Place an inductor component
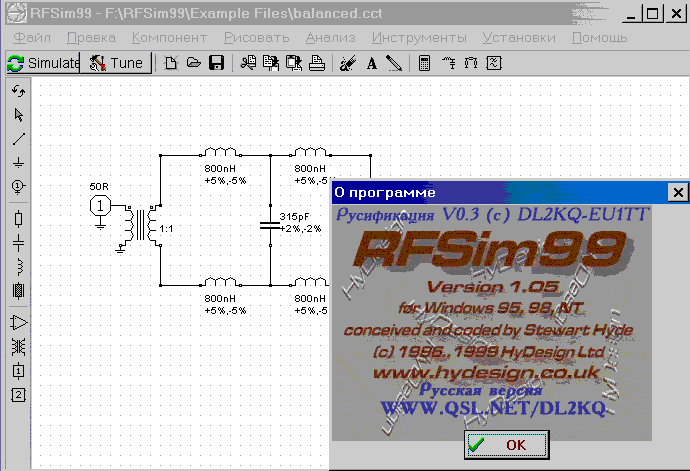This screenshot has width=690, height=471. click(18, 267)
